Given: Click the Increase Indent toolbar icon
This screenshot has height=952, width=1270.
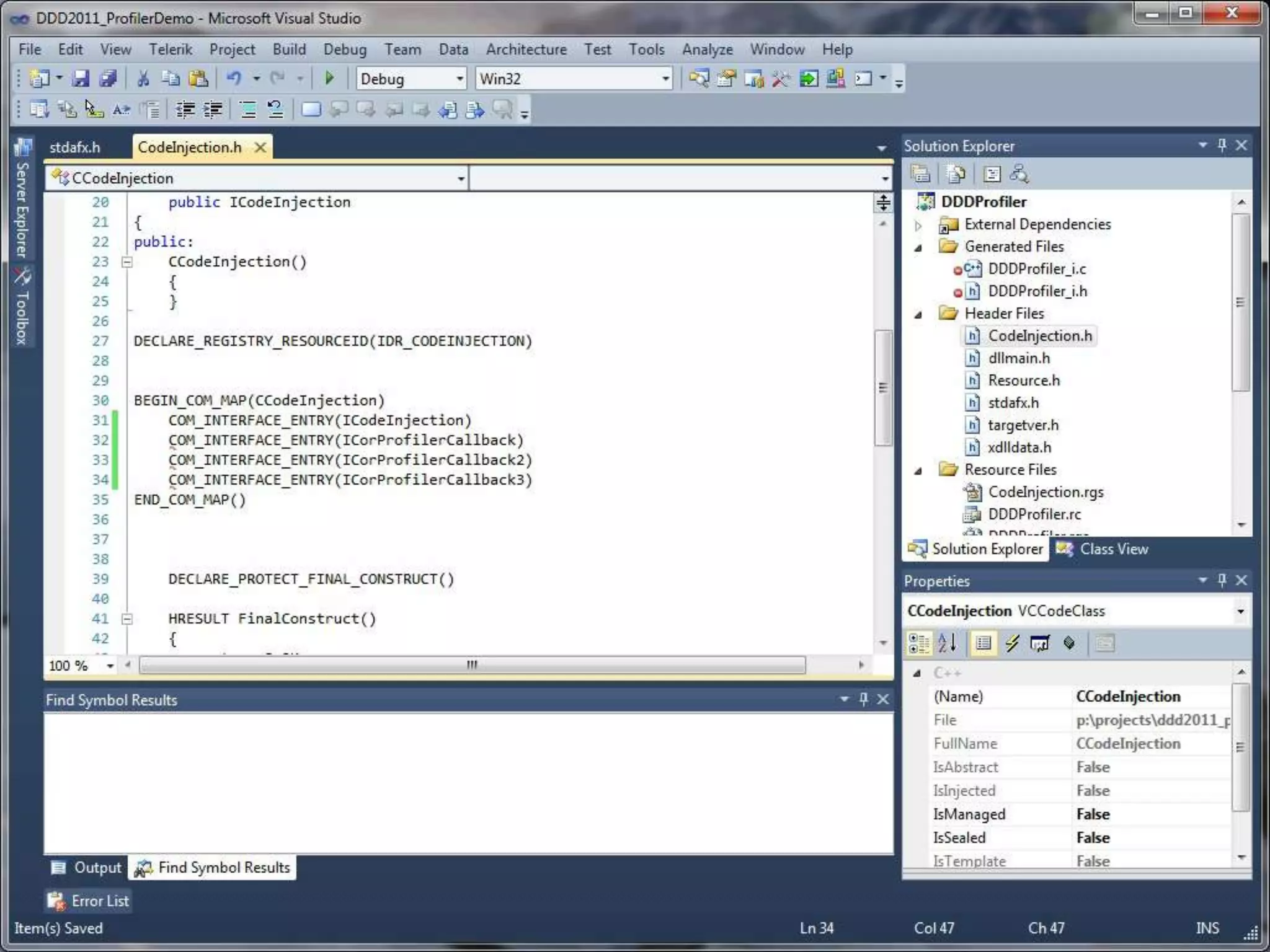Looking at the screenshot, I should (213, 110).
